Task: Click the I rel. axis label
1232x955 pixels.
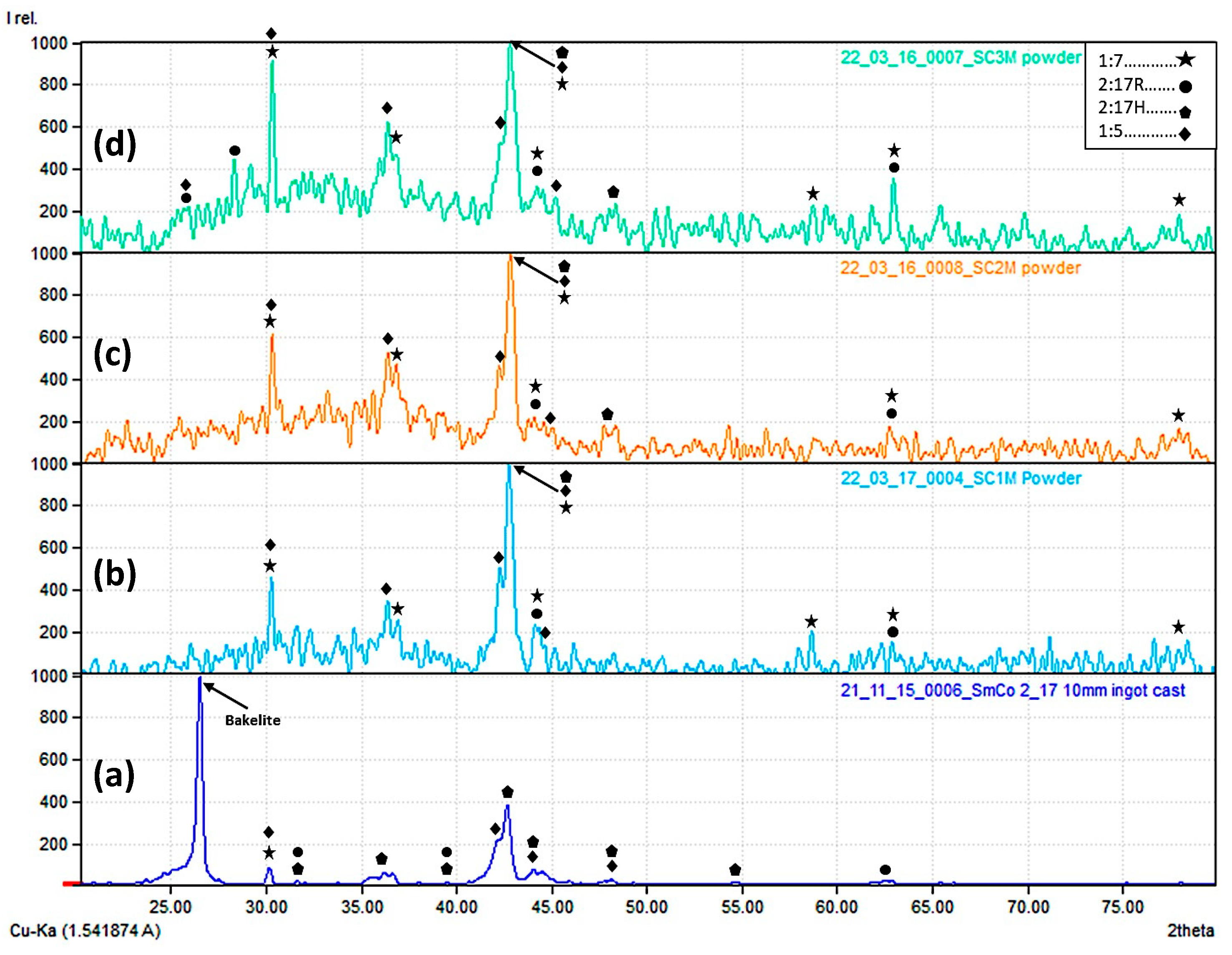Action: (22, 18)
